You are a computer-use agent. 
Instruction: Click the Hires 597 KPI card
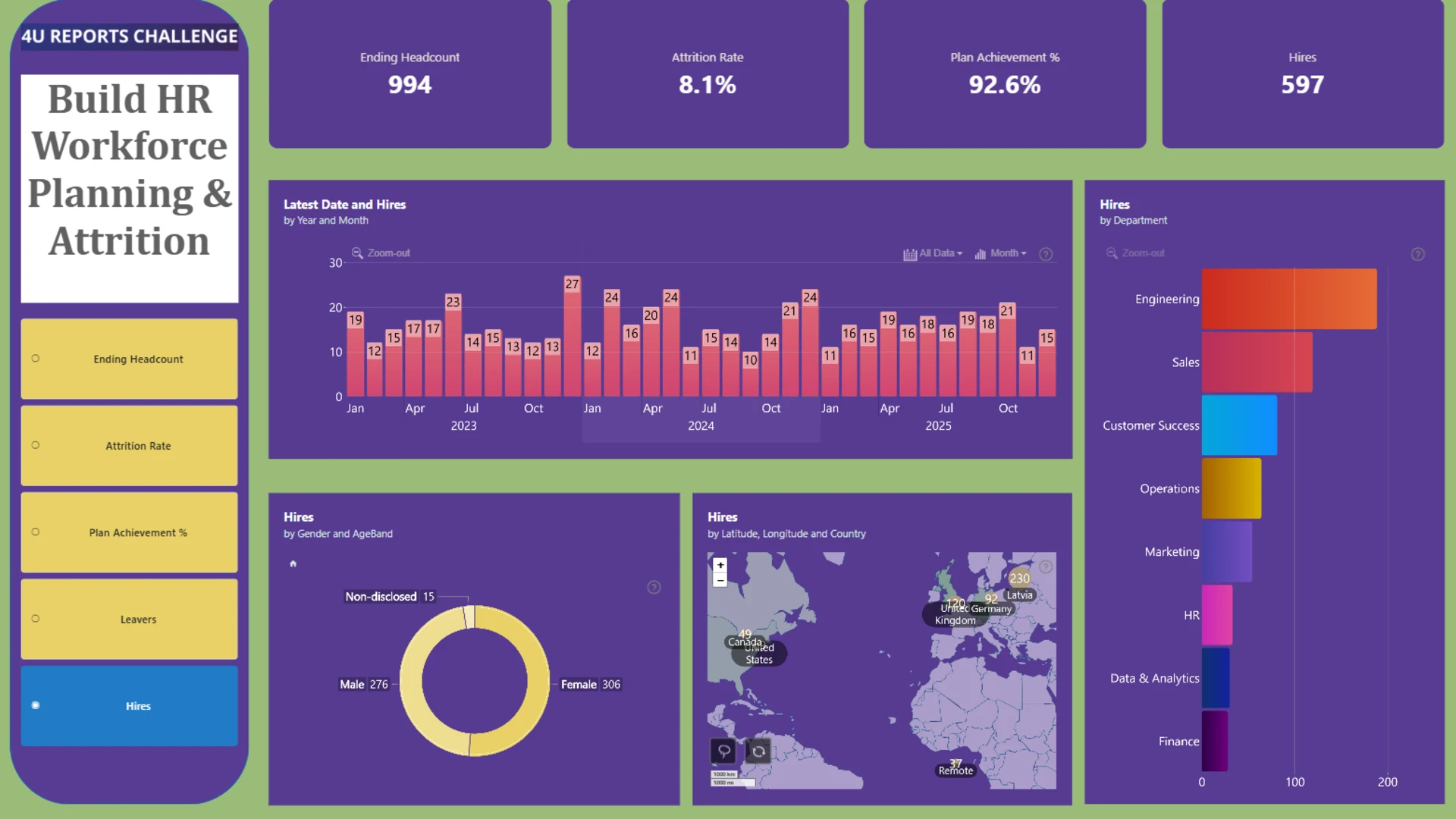point(1303,74)
